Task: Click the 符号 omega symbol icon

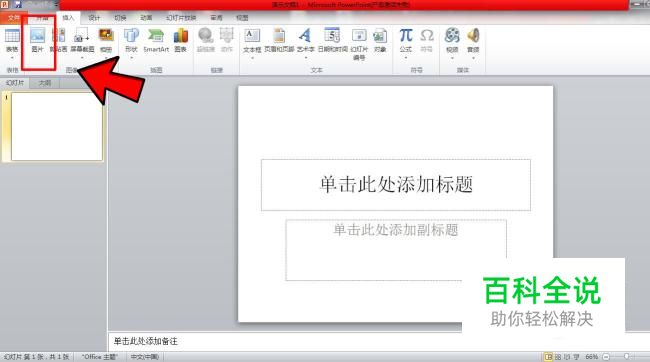Action: coord(427,35)
